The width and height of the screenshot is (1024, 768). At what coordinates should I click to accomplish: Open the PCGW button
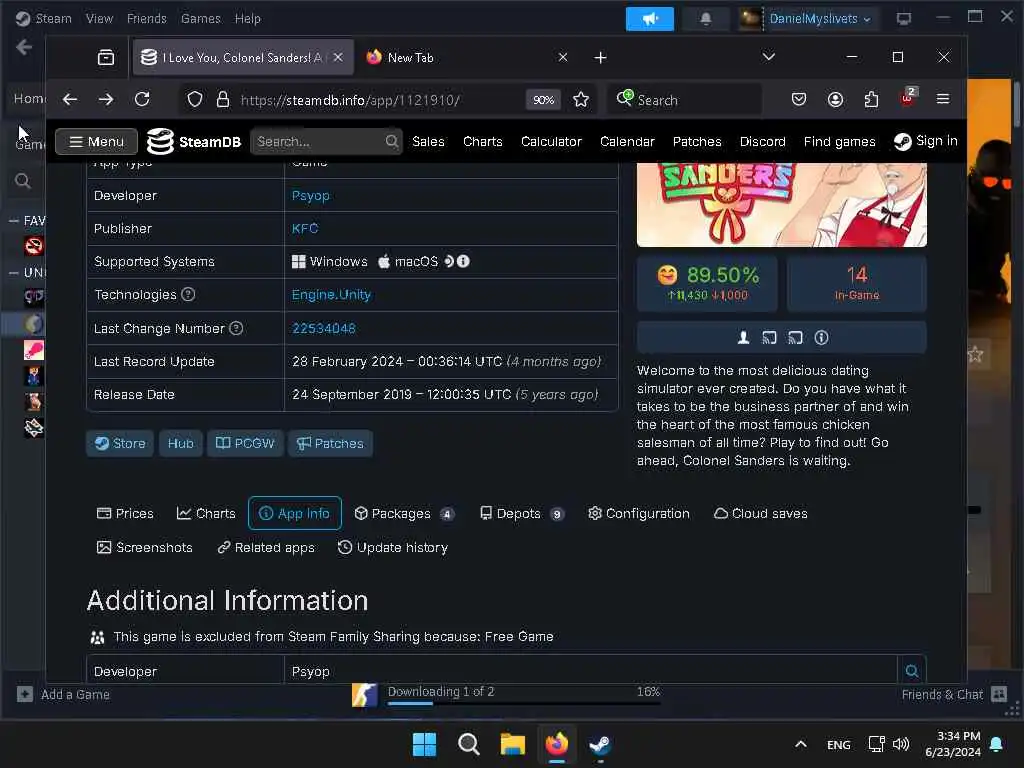(245, 443)
